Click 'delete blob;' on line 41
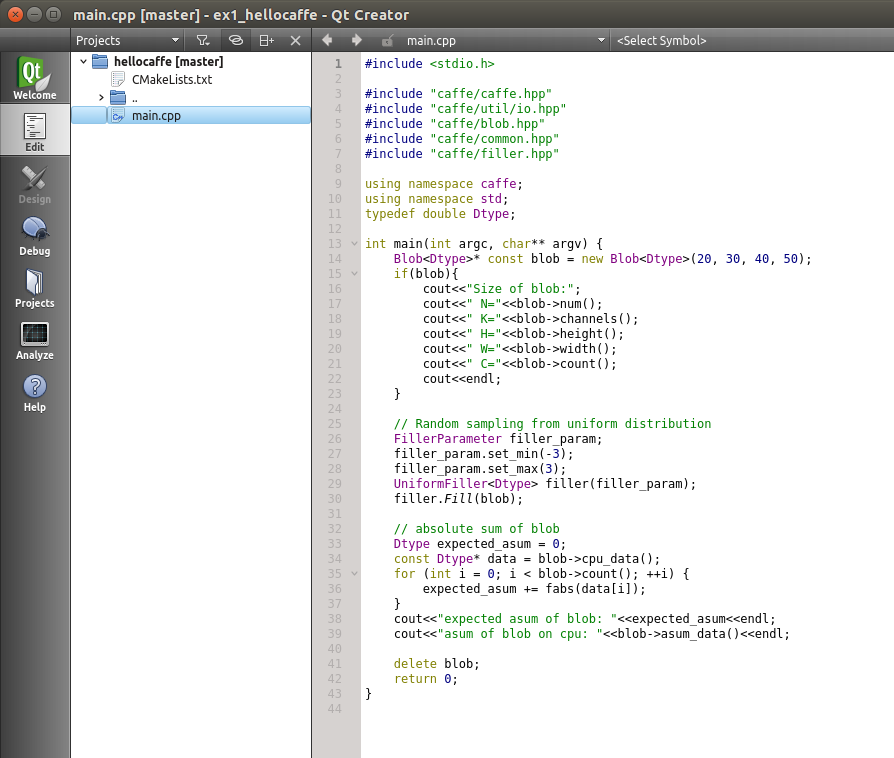This screenshot has width=894, height=758. (437, 664)
